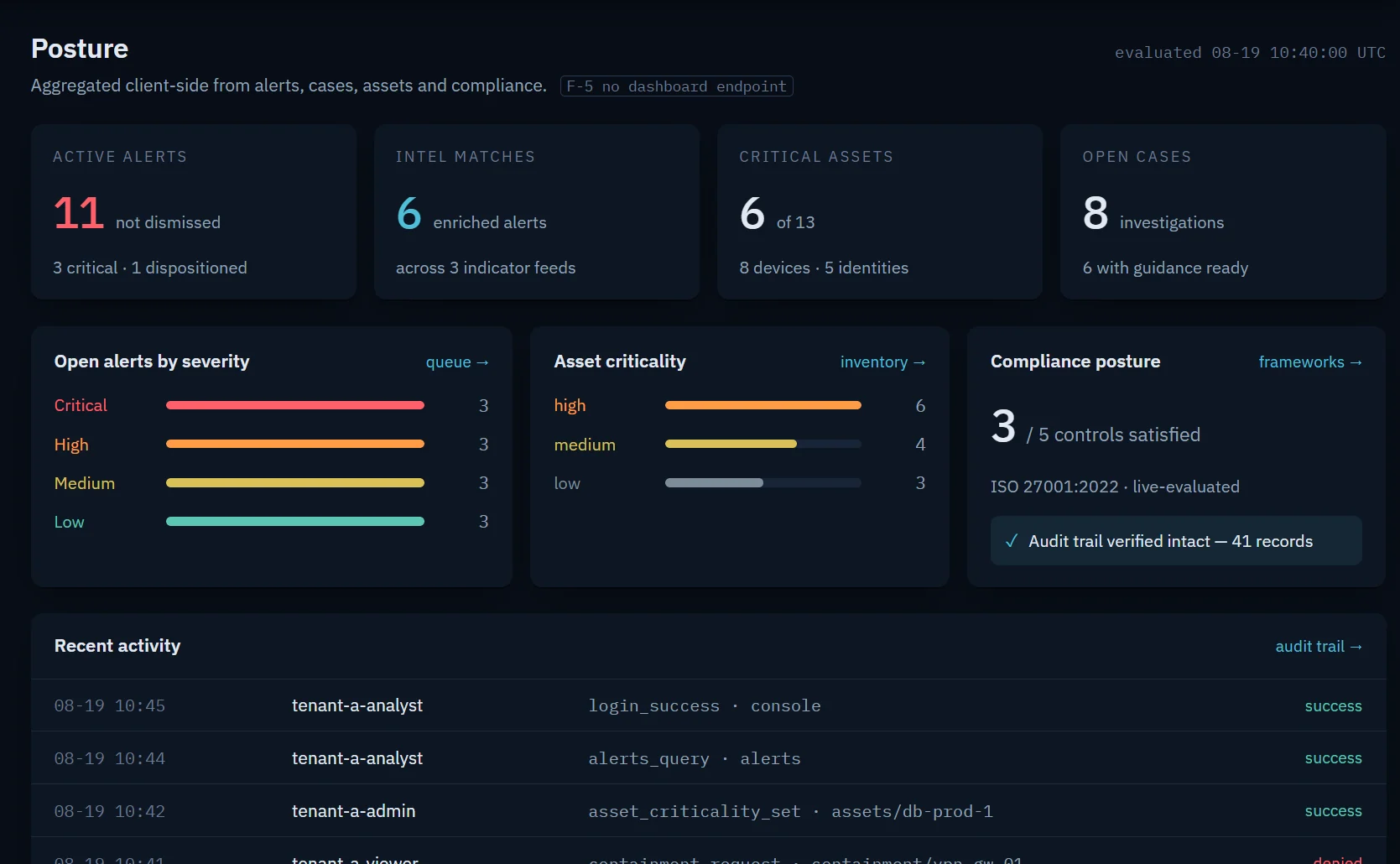Open the asset inventory link
1400x864 pixels.
pyautogui.click(x=882, y=362)
